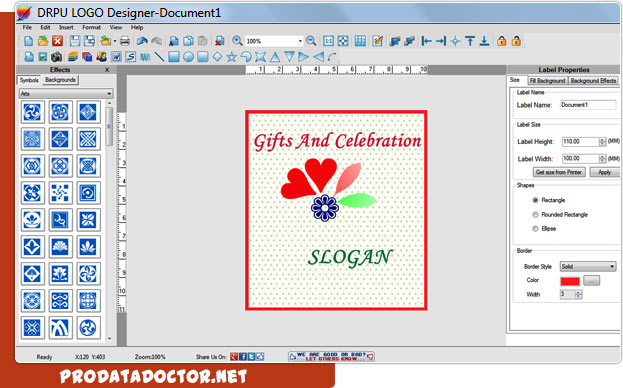
Task: Close the Effects panel
Action: pos(107,69)
